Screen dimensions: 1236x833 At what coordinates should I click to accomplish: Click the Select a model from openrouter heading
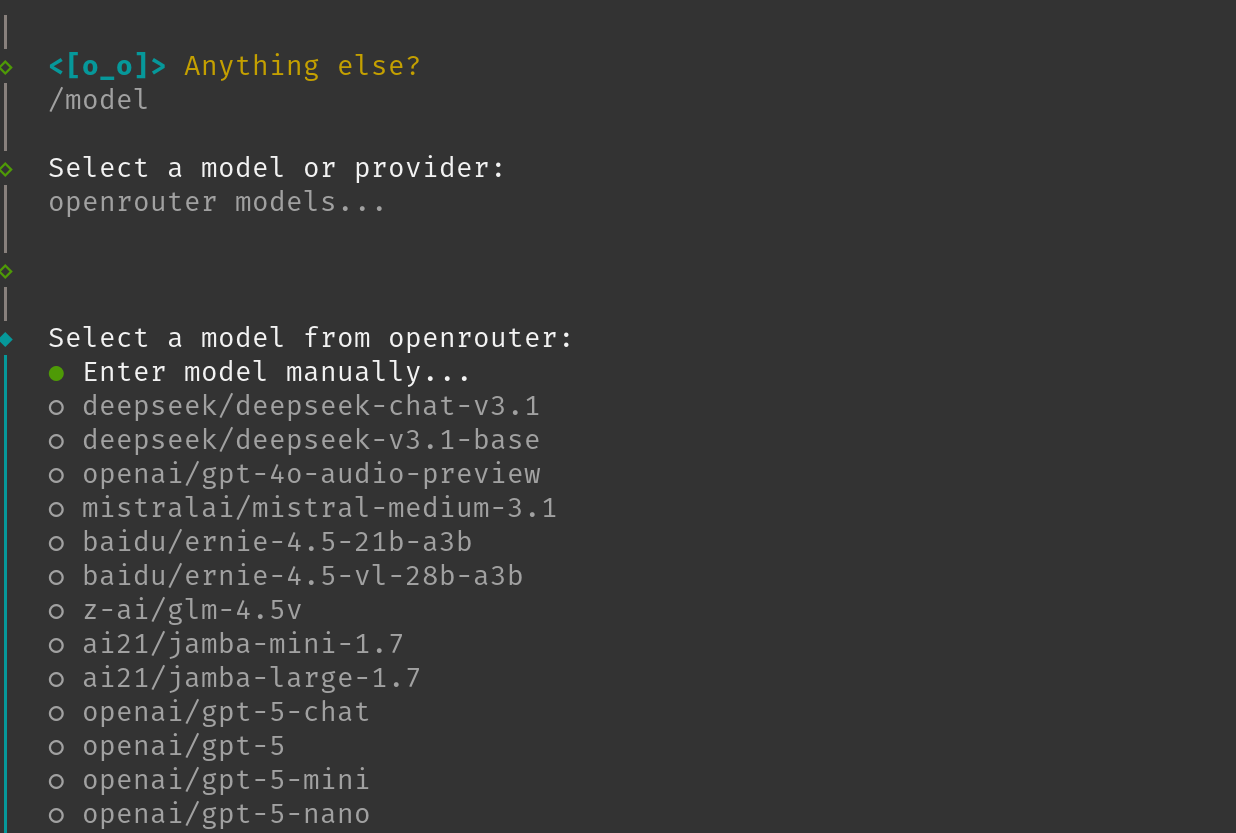click(x=310, y=337)
